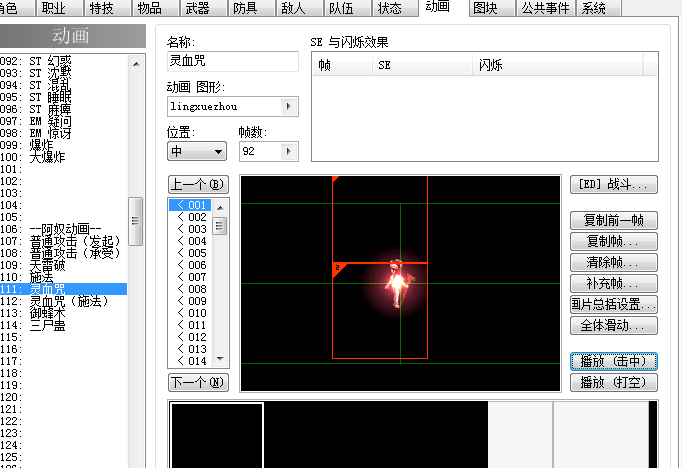Click the 补充帧... button
This screenshot has height=468, width=682.
click(x=614, y=284)
